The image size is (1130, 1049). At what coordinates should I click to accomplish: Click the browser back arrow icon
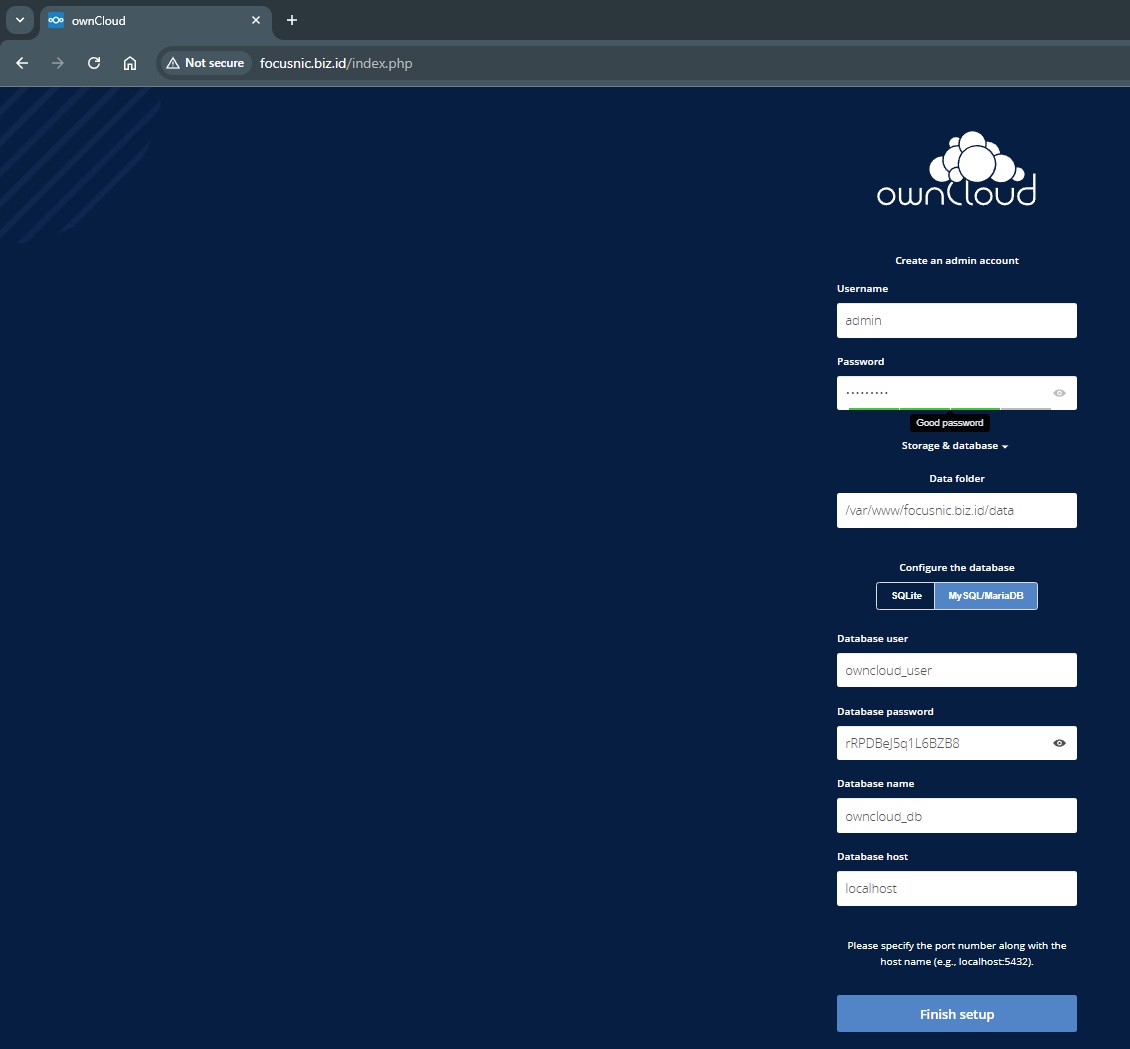click(x=22, y=63)
